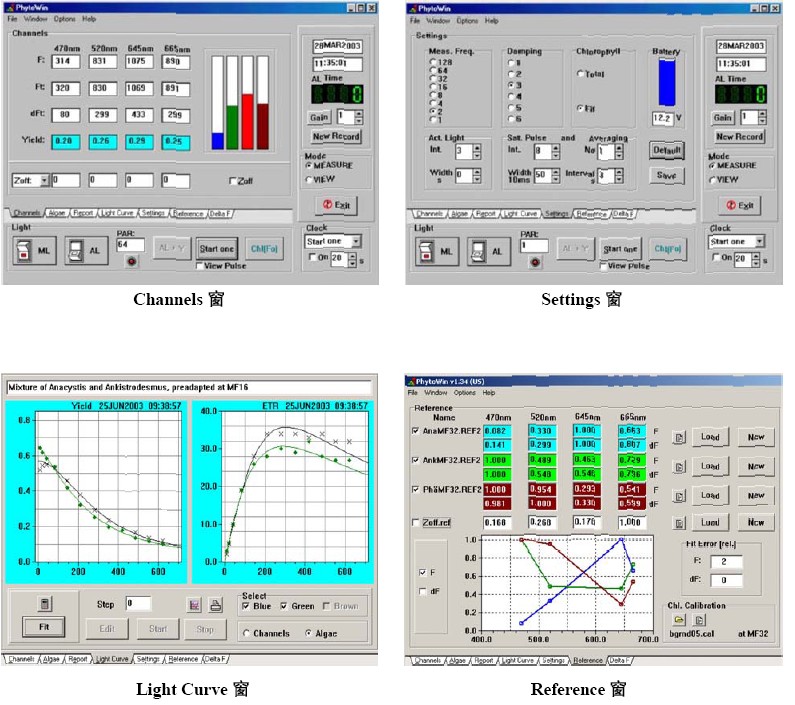The height and width of the screenshot is (705, 795).
Task: Click the chart icon left of print icon
Action: point(195,604)
